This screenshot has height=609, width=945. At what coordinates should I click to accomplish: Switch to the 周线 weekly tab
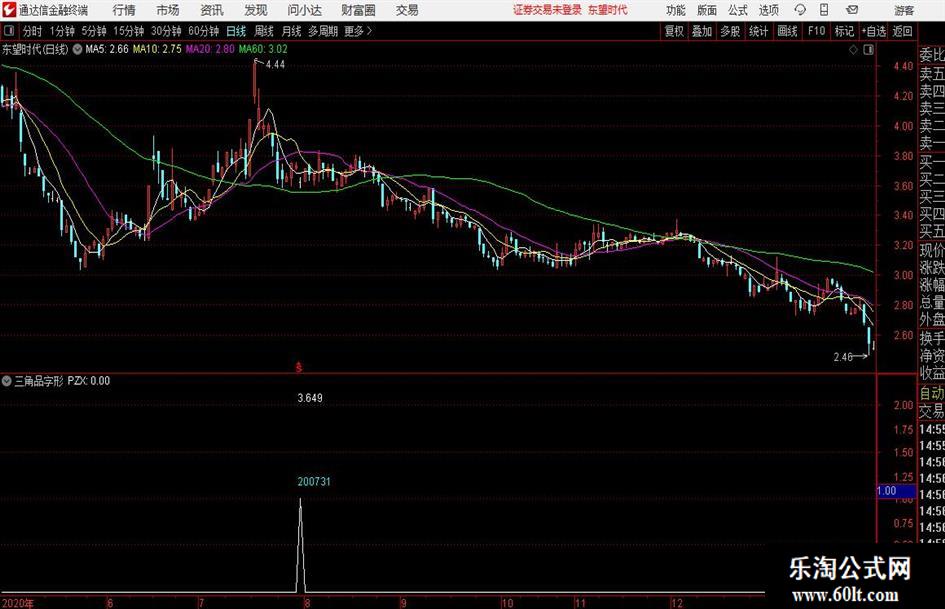pyautogui.click(x=263, y=31)
